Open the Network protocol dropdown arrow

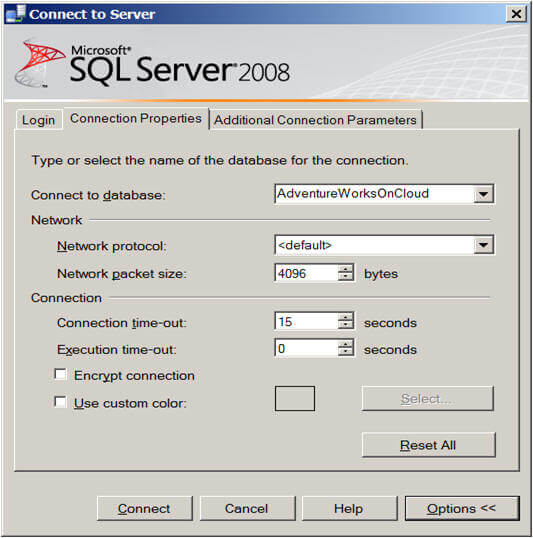click(483, 245)
